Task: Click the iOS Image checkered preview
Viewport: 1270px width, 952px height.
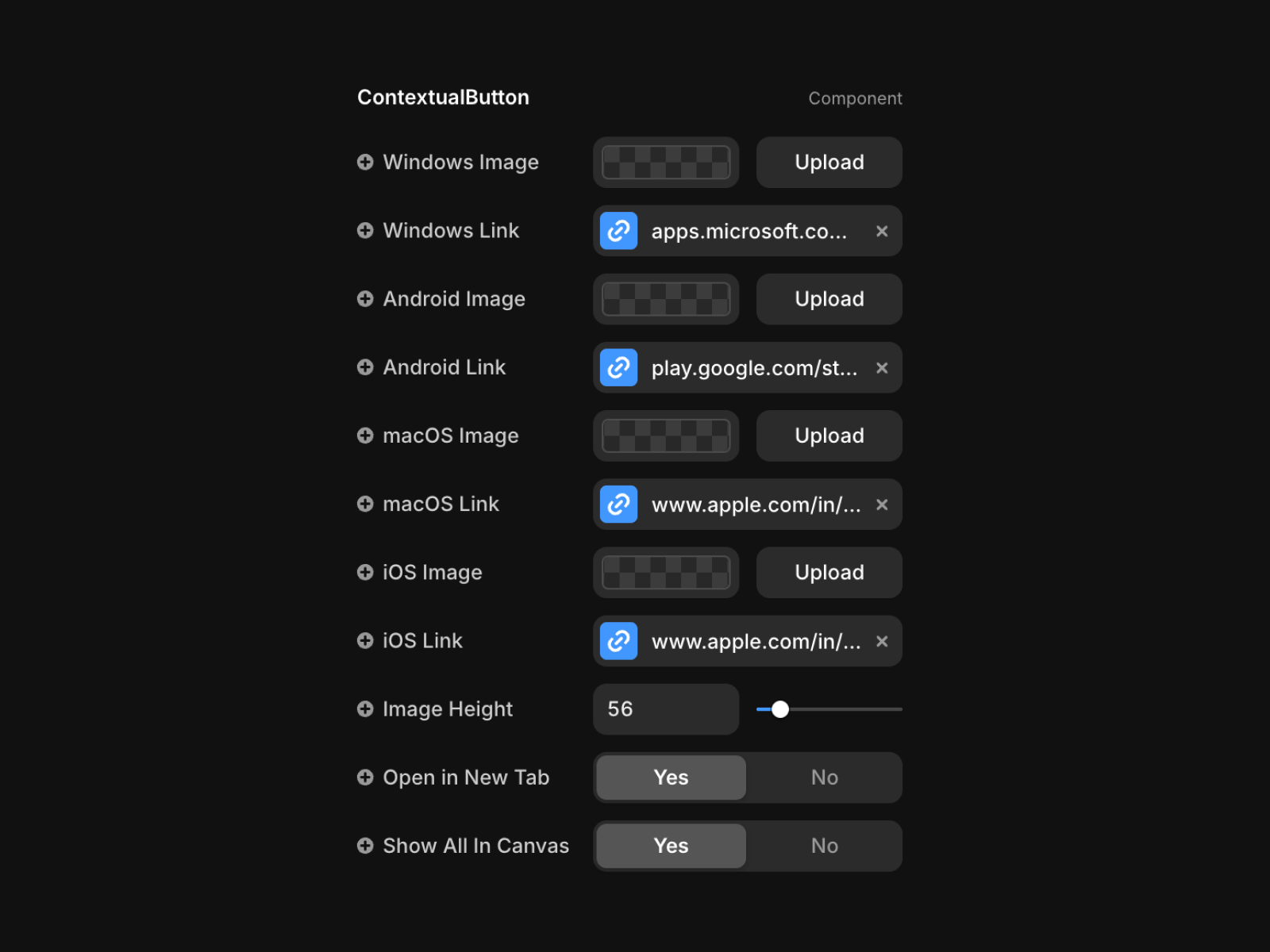Action: (x=665, y=573)
